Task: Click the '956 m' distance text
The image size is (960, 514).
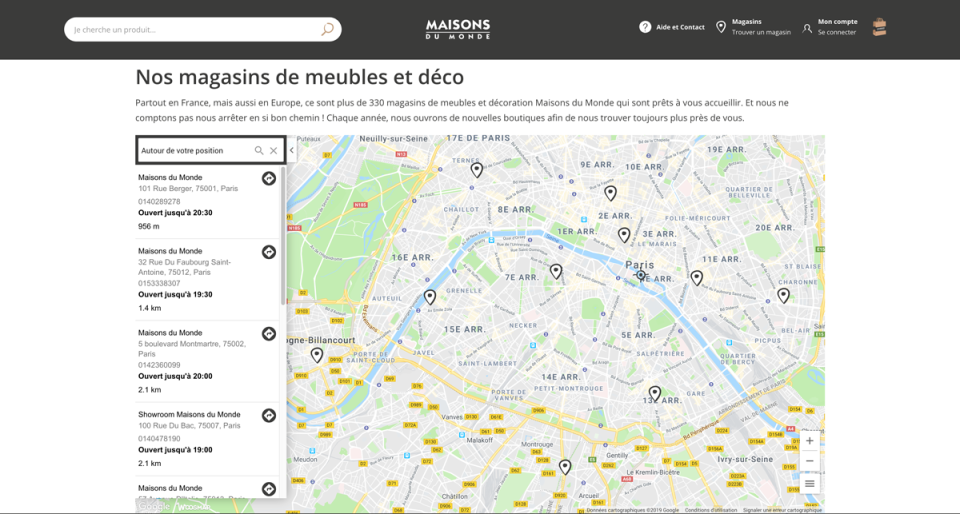Action: tap(149, 226)
